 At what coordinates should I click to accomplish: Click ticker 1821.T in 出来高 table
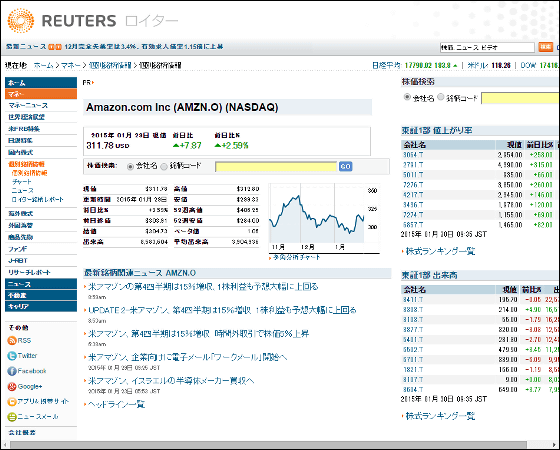(x=413, y=370)
